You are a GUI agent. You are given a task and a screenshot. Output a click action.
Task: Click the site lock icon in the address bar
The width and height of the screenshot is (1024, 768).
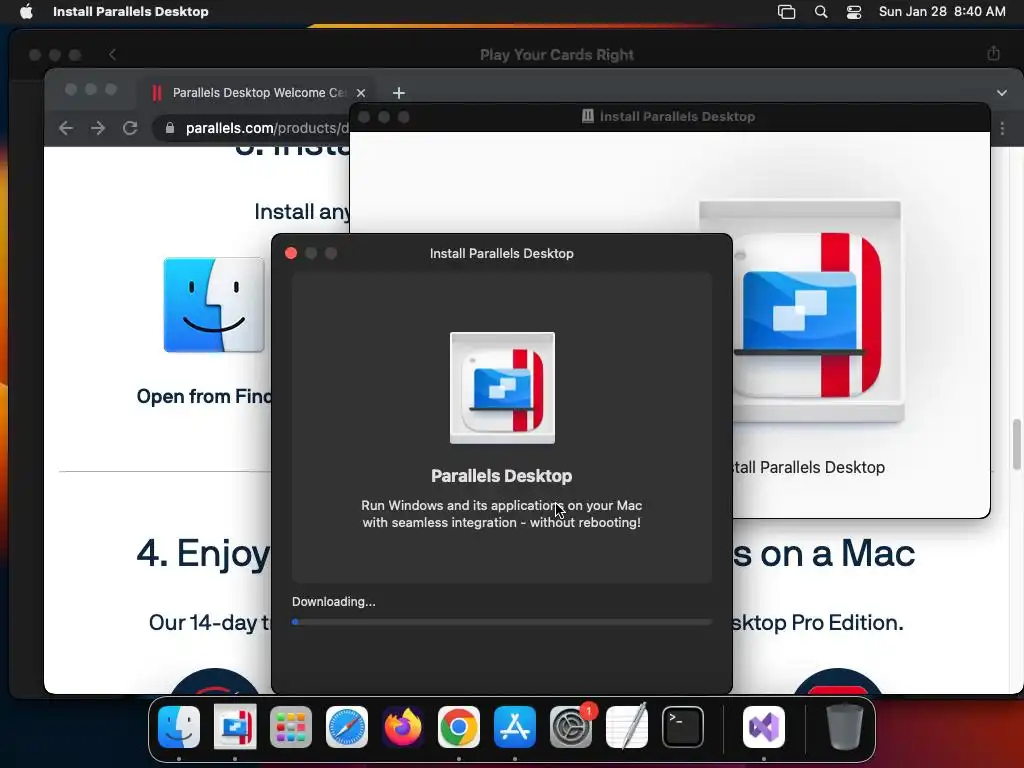click(x=170, y=128)
